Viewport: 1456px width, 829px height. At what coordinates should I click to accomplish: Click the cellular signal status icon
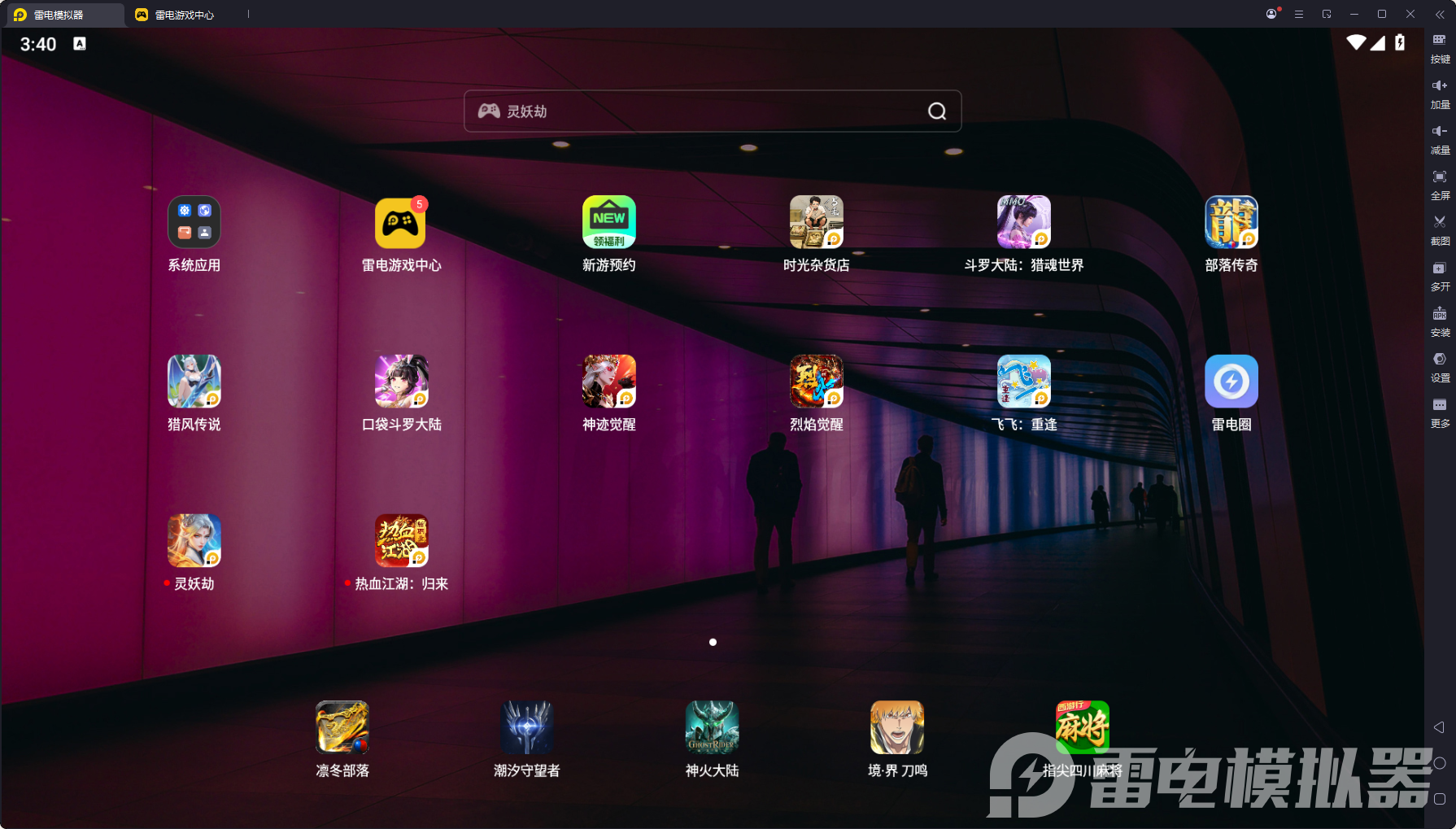pyautogui.click(x=1378, y=42)
